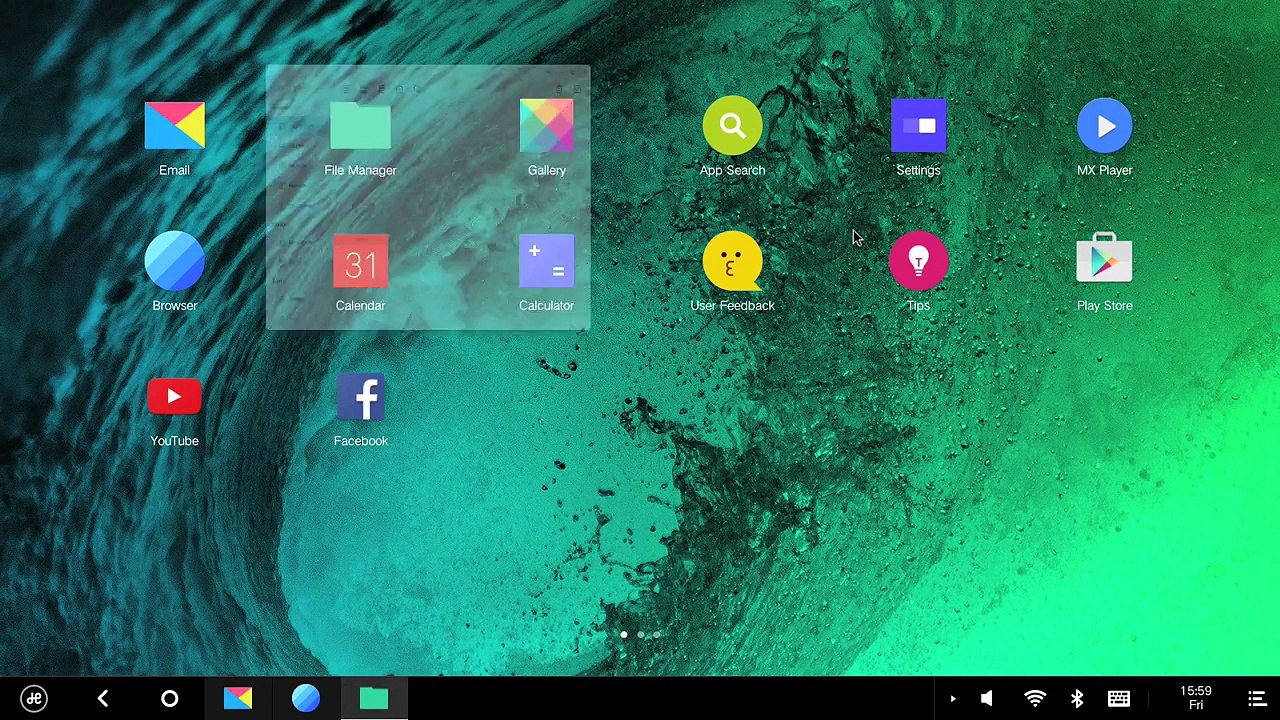Open User Feedback
1280x720 pixels.
(732, 272)
